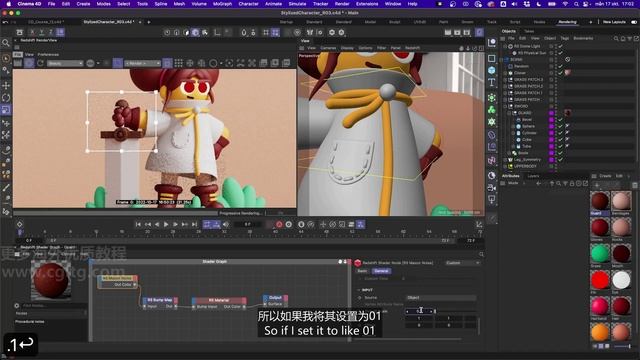Toggle the Z axis lock icon
This screenshot has width=640, height=360.
tap(50, 32)
